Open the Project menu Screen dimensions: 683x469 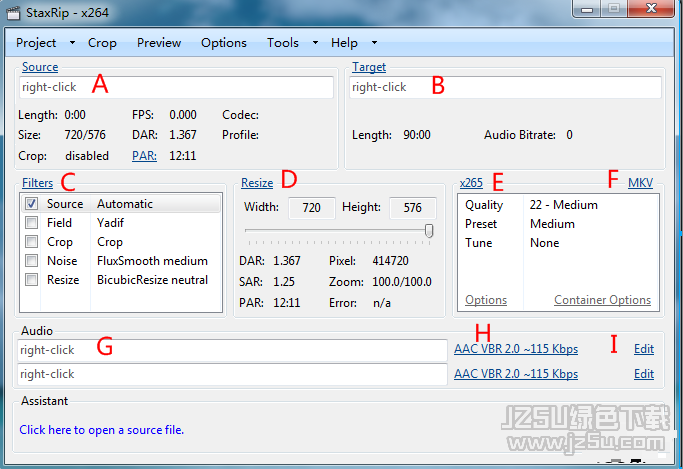[36, 43]
